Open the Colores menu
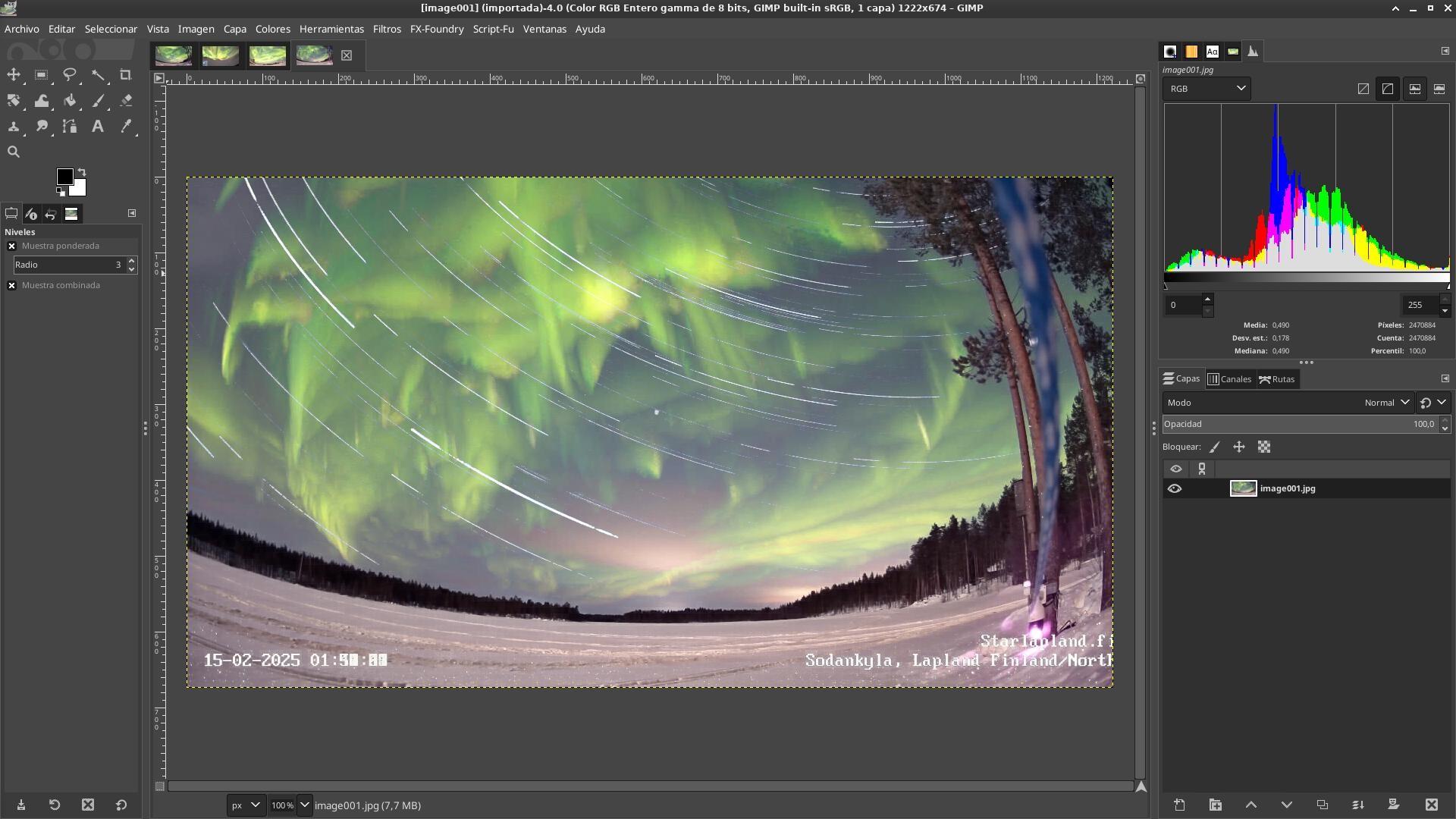This screenshot has height=819, width=1456. pos(272,29)
